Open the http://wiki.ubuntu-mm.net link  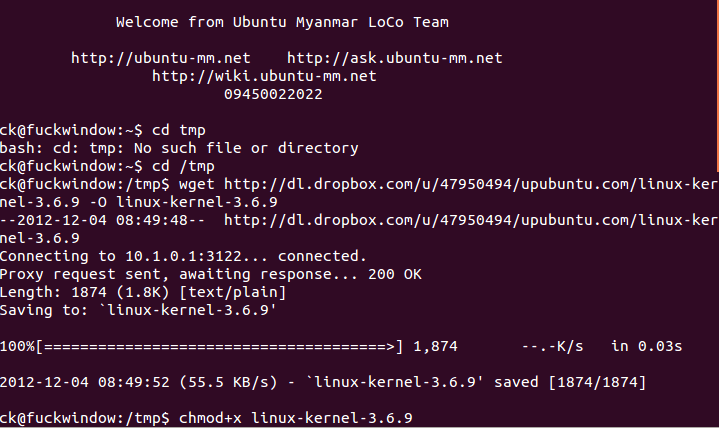[264, 76]
